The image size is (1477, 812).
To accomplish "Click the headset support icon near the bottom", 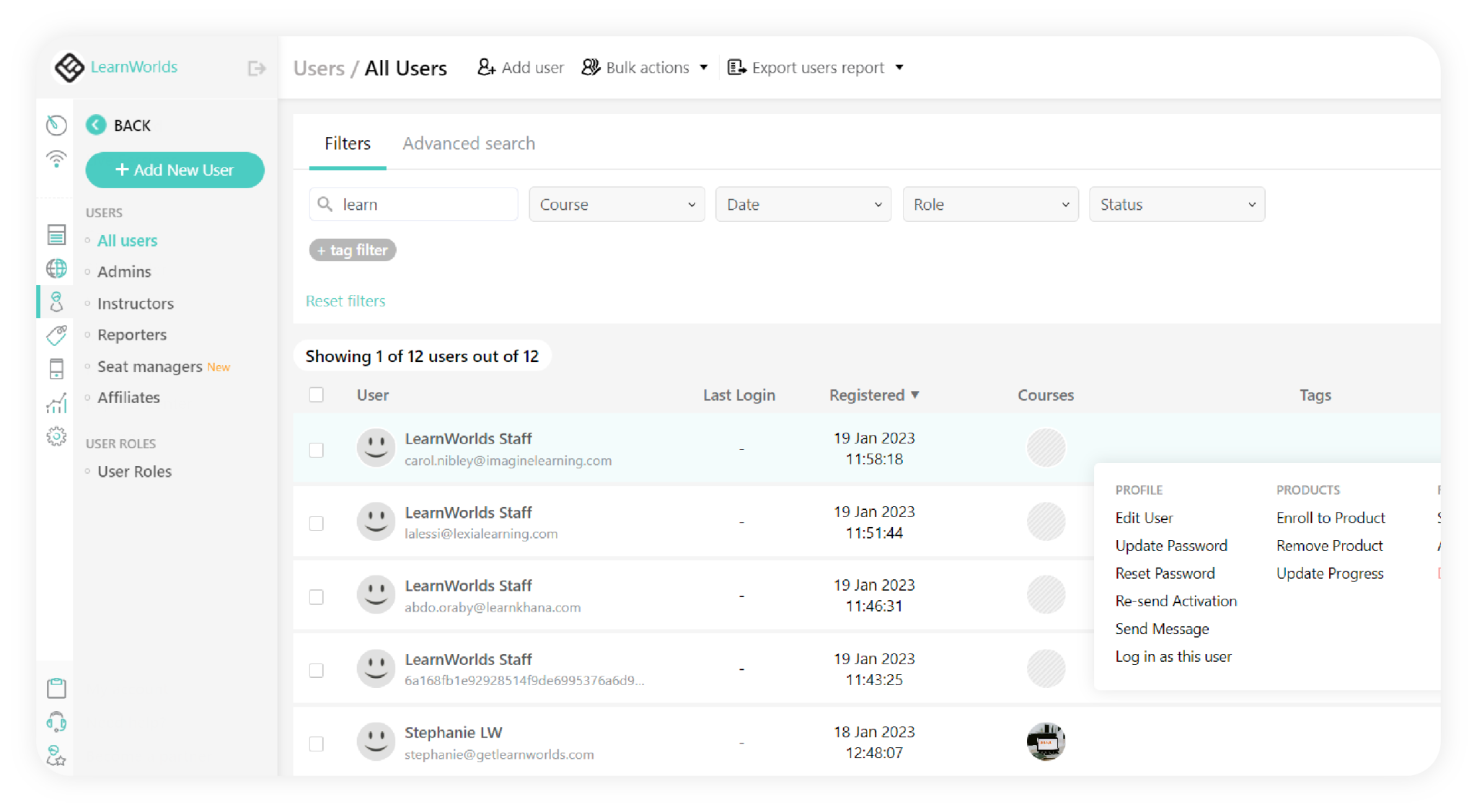I will 56,721.
